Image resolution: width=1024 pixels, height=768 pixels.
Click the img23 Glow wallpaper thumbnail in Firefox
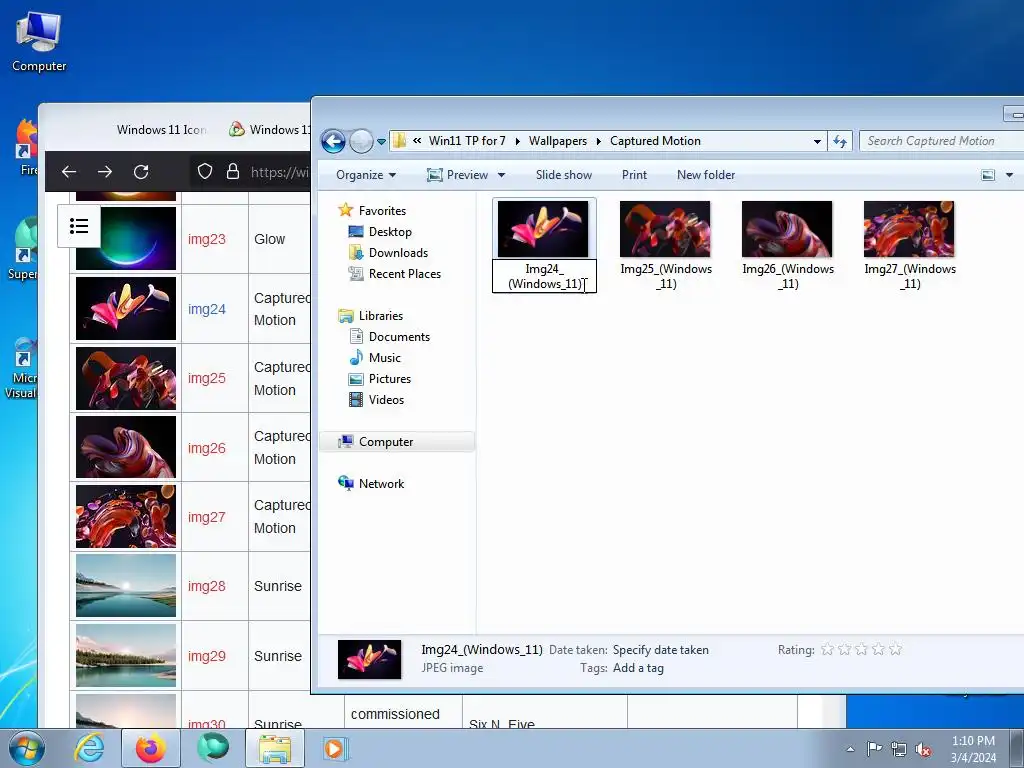click(126, 239)
